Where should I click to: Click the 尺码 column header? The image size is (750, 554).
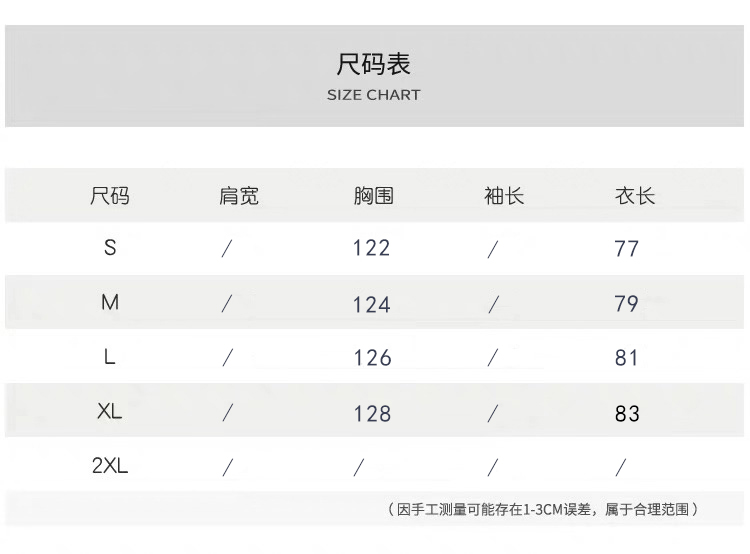pyautogui.click(x=110, y=196)
